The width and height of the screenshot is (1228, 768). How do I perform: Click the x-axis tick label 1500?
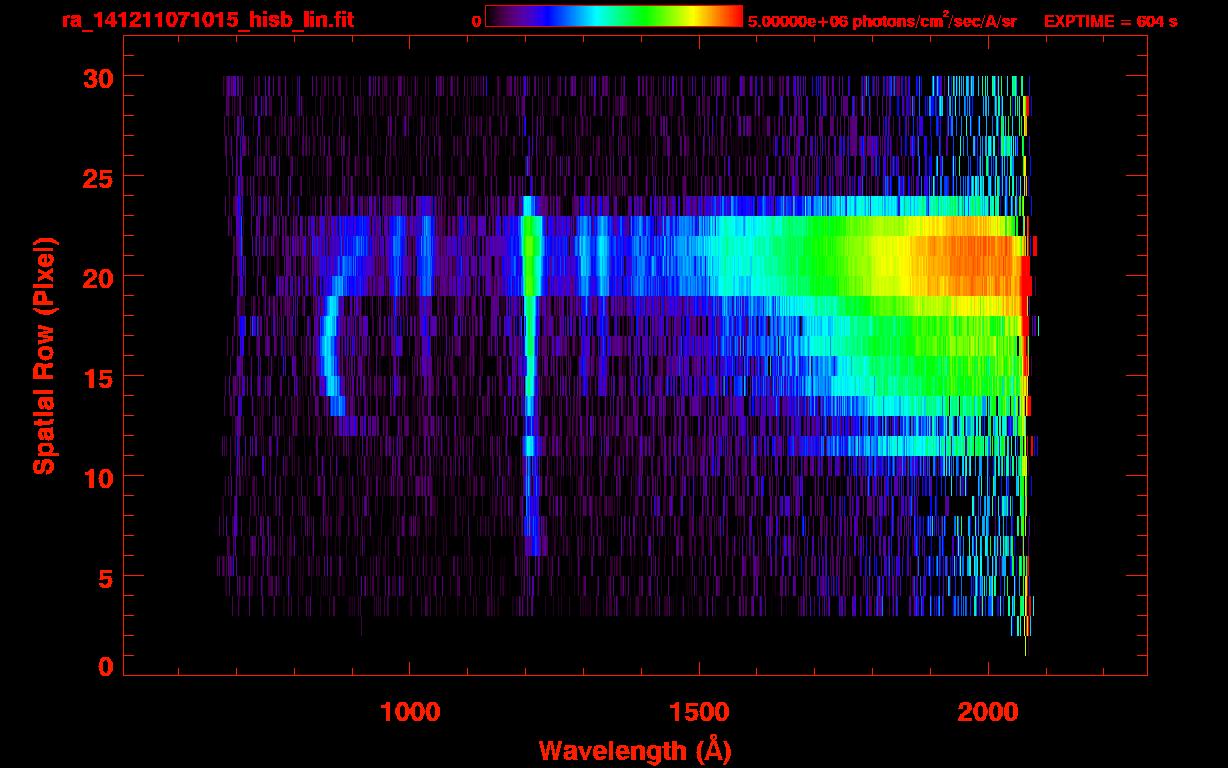[x=699, y=712]
